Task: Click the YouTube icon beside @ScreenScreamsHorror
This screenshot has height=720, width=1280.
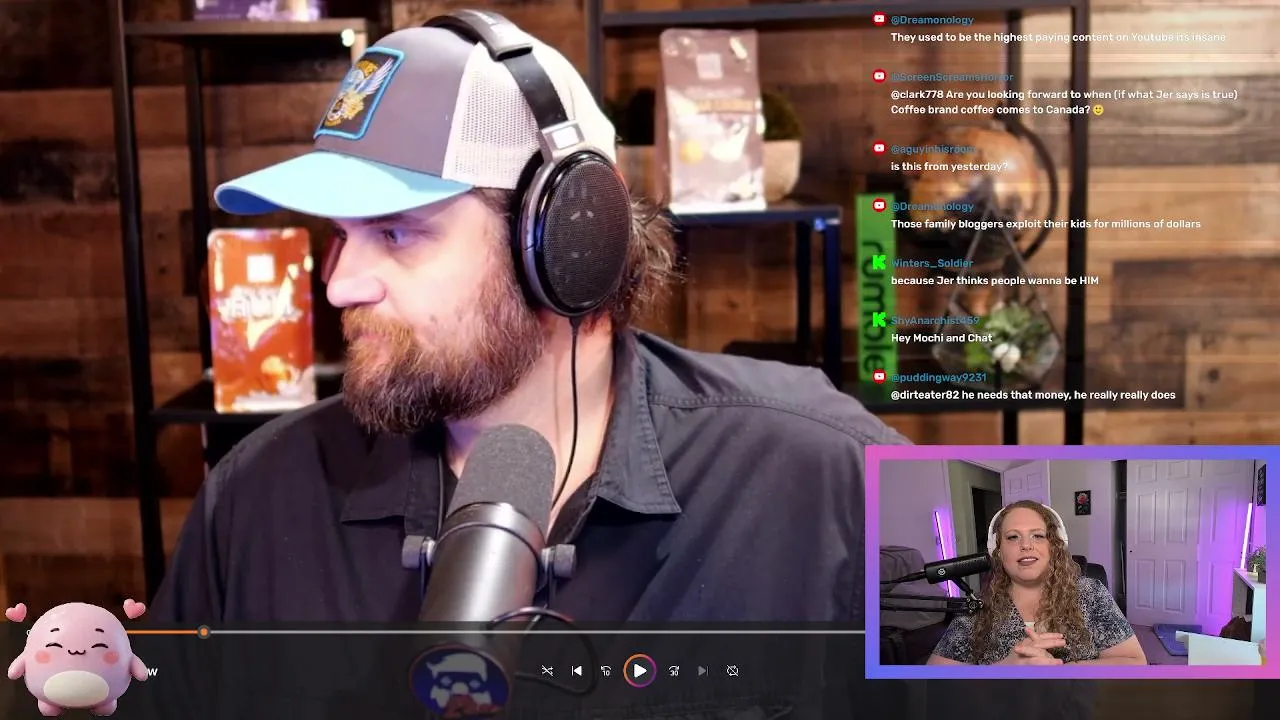Action: 879,76
